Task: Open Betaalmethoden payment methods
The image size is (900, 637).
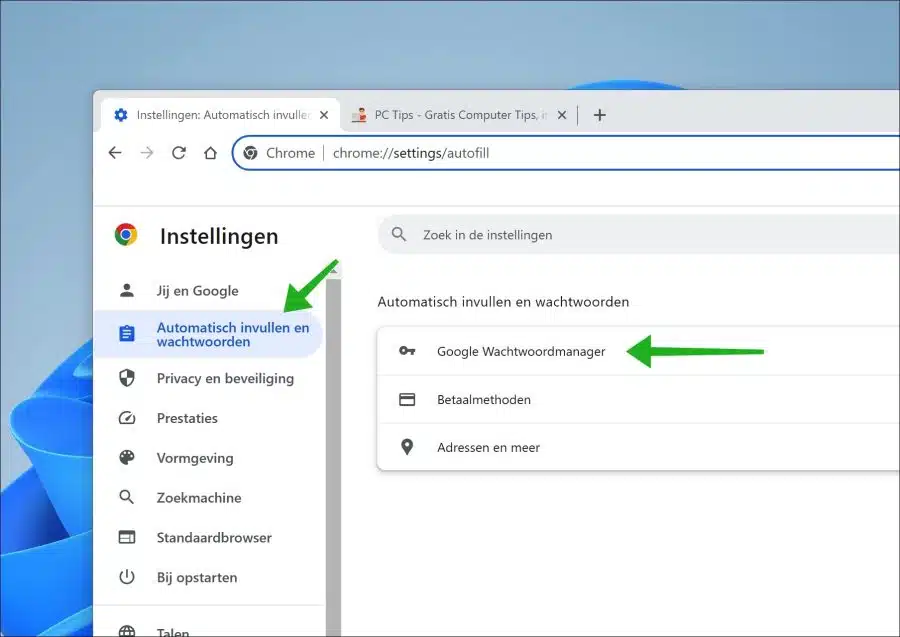Action: click(x=638, y=399)
